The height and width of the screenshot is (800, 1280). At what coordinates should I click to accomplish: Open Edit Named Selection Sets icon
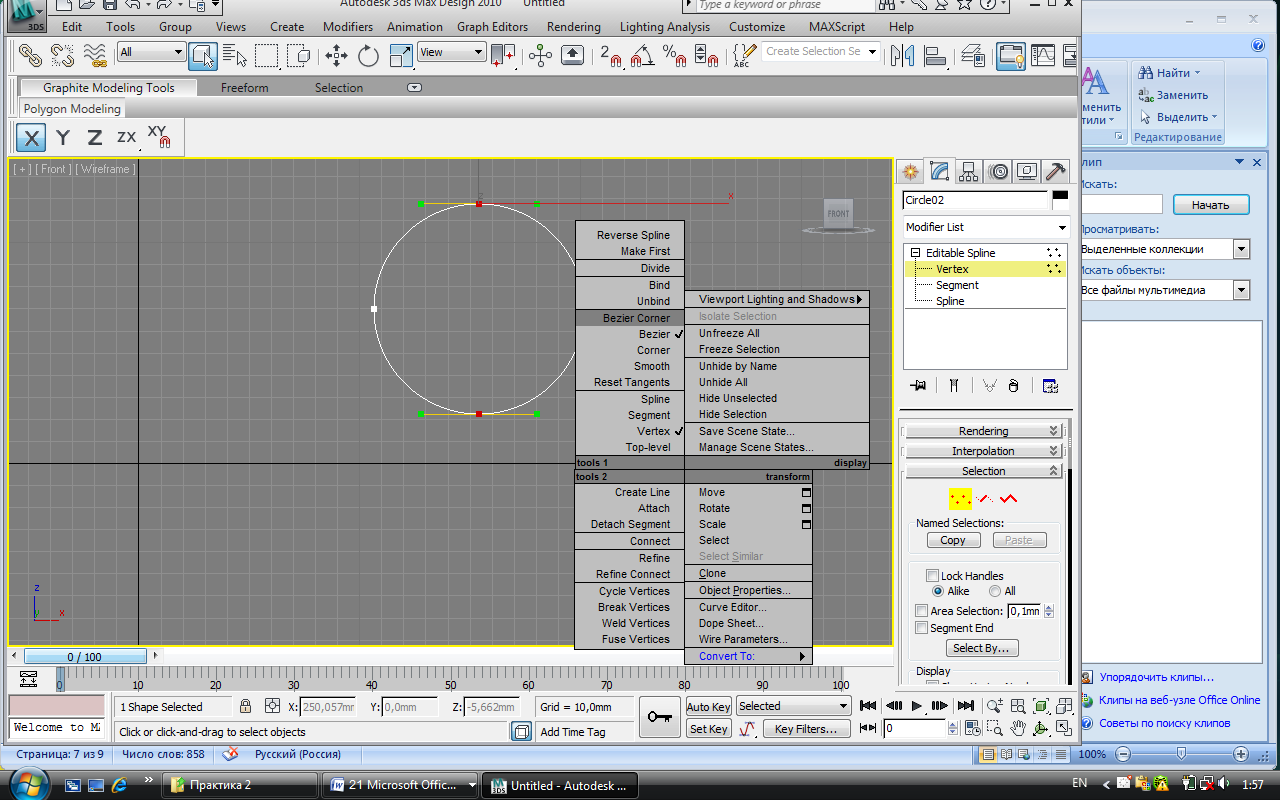click(744, 55)
